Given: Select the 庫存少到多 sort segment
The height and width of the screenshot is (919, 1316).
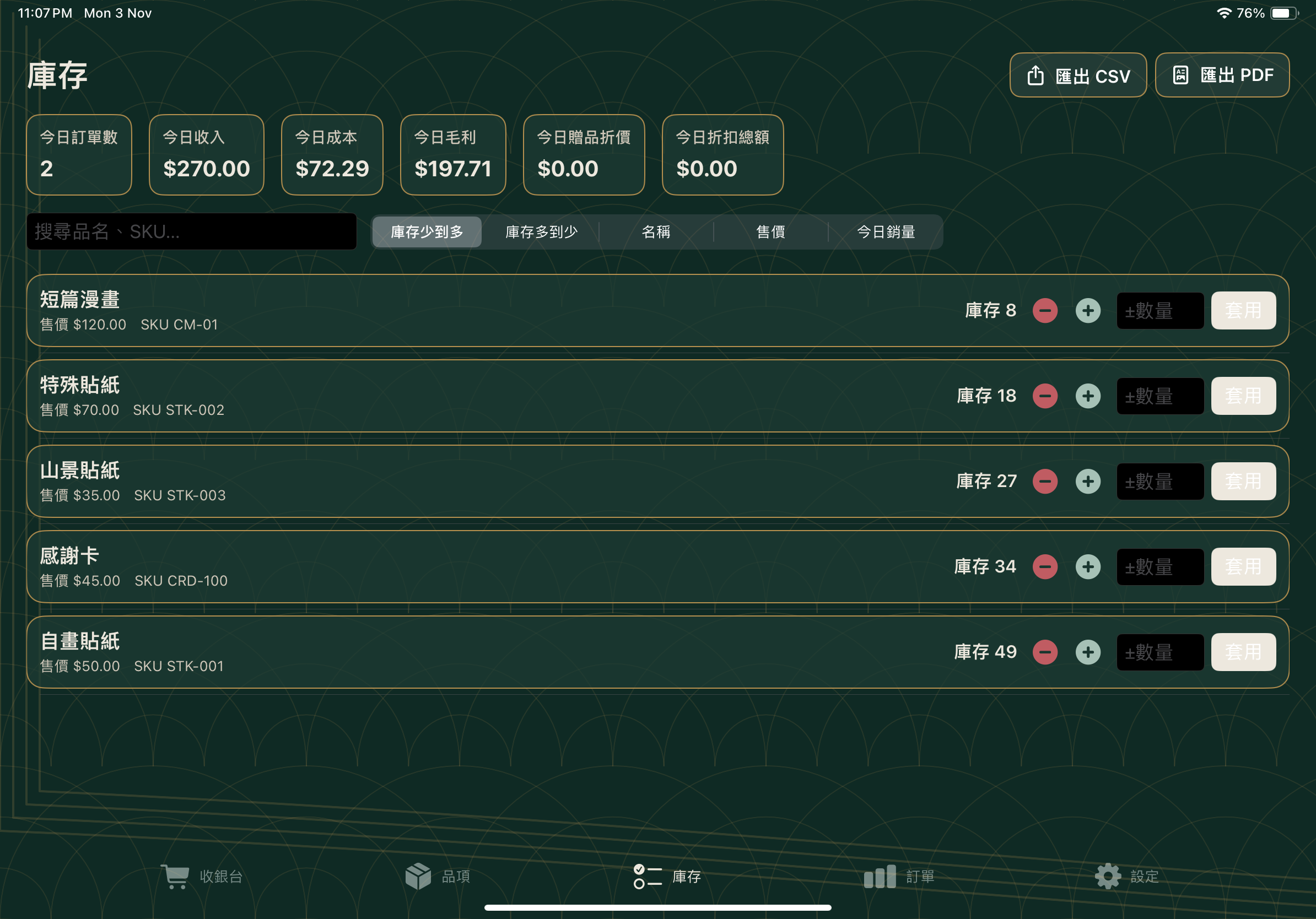Looking at the screenshot, I should (427, 232).
